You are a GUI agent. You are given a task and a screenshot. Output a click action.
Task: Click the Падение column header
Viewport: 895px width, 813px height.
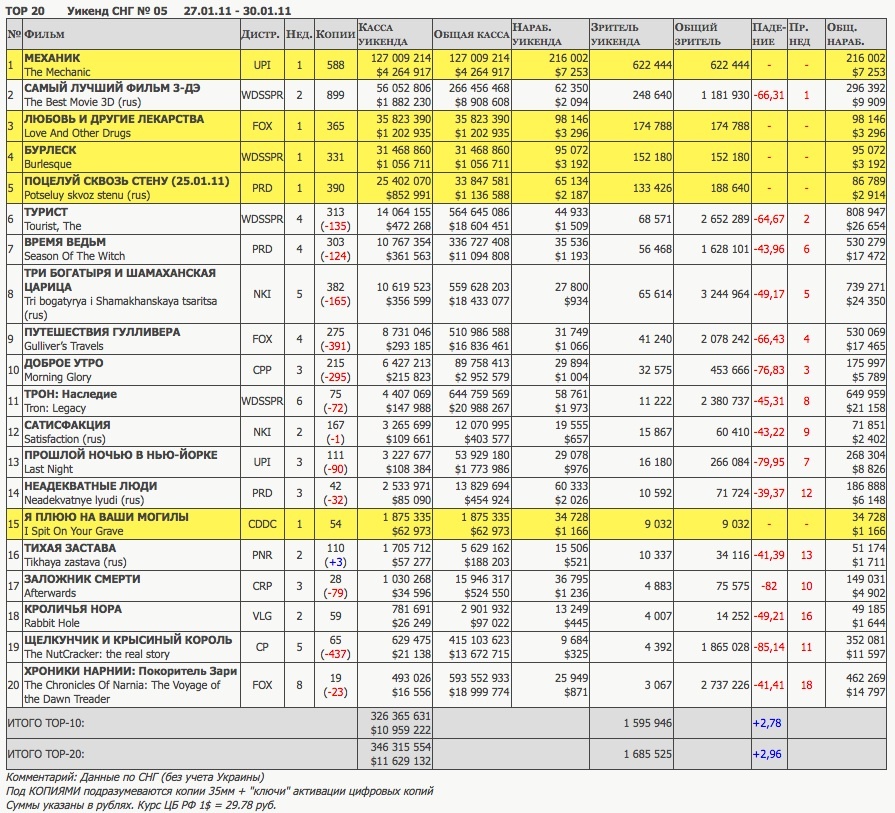(769, 34)
